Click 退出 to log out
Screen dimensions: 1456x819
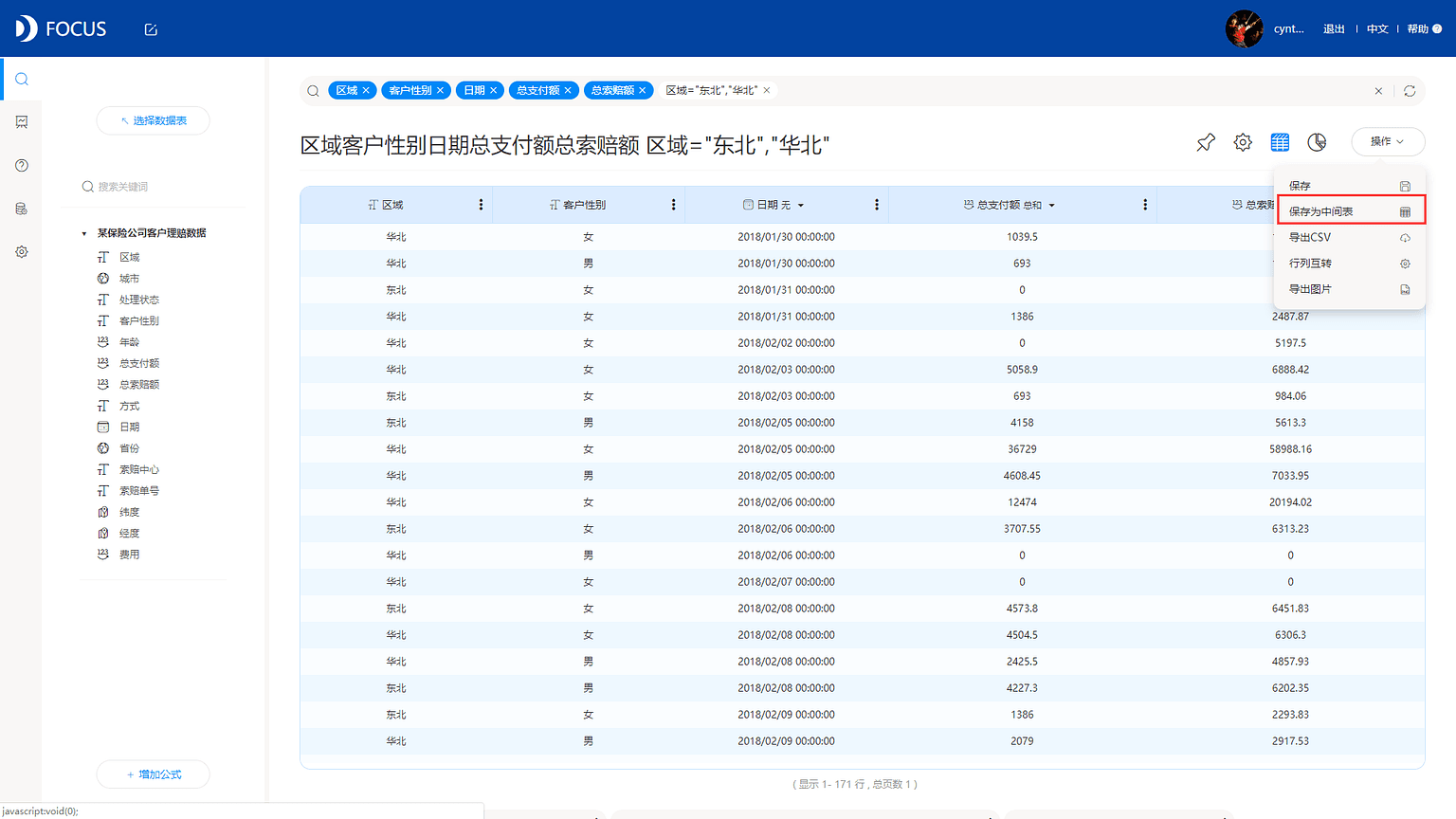tap(1334, 29)
